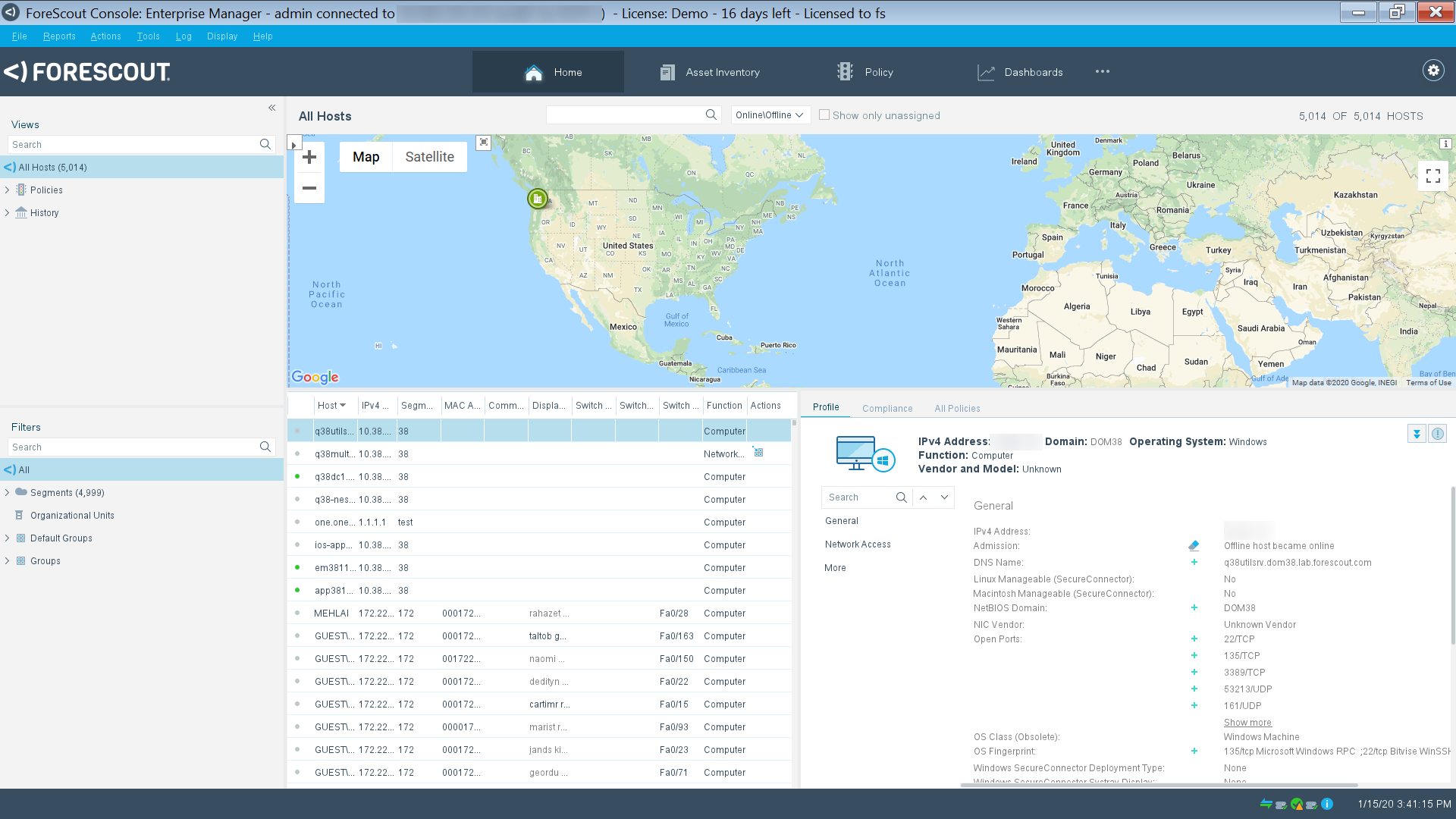Screen dimensions: 1456x819
Task: Expand the Default Groups node
Action: point(7,538)
